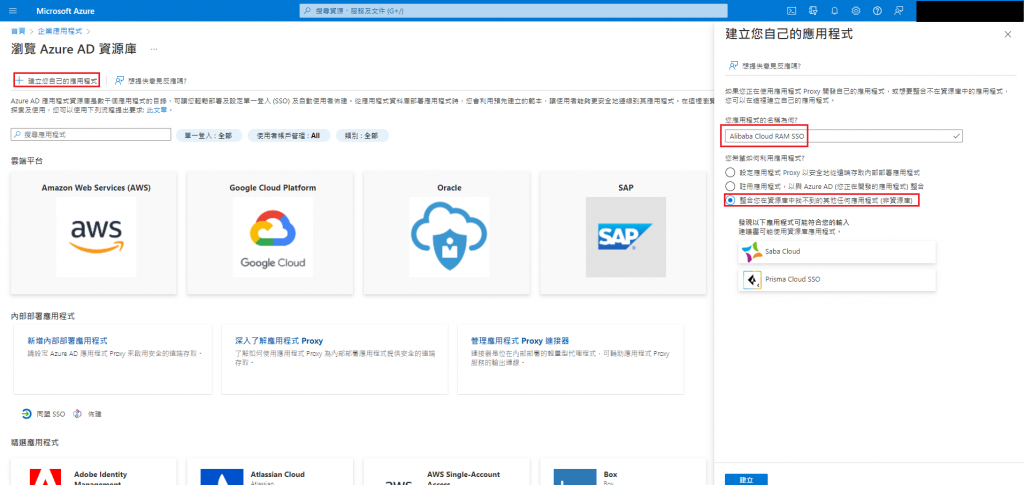Select the SAP platform tile
The image size is (1024, 485).
pyautogui.click(x=625, y=232)
